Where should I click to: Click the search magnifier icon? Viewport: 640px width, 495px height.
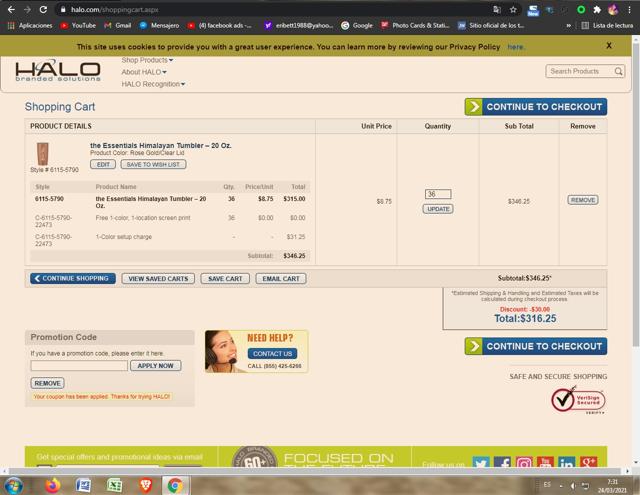618,71
